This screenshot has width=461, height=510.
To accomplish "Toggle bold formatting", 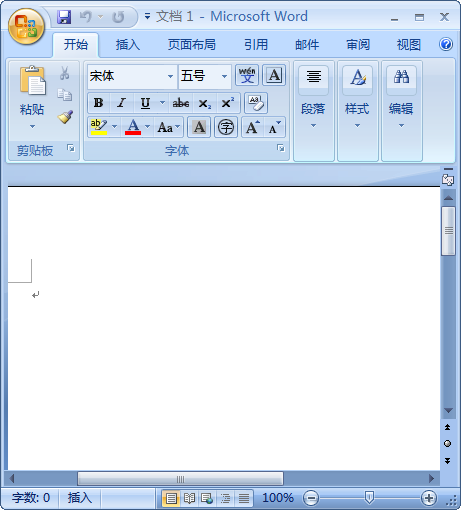I will click(98, 103).
